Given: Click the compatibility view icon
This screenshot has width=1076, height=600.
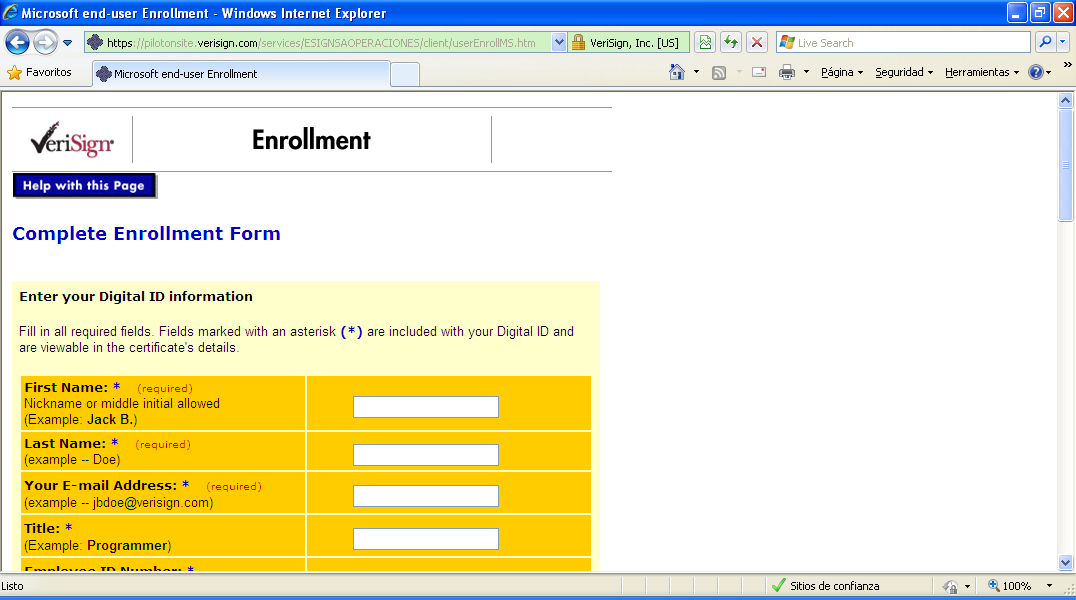Looking at the screenshot, I should click(705, 43).
